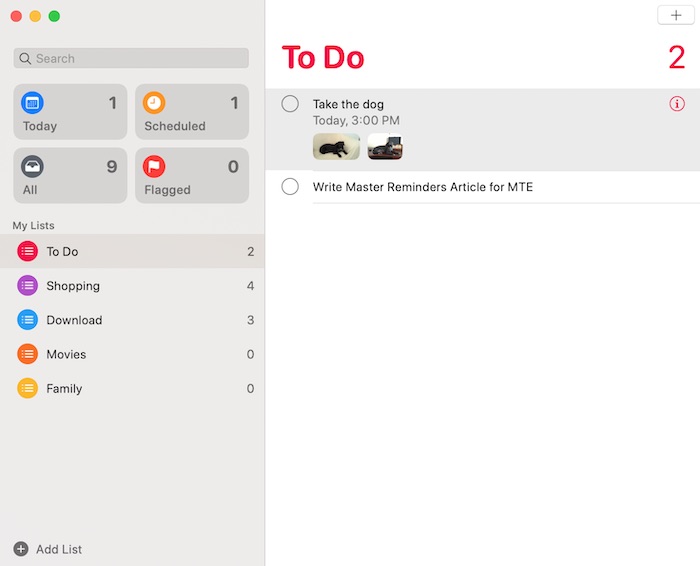Open the All reminders card
Screen dimensions: 700x566
(x=70, y=175)
